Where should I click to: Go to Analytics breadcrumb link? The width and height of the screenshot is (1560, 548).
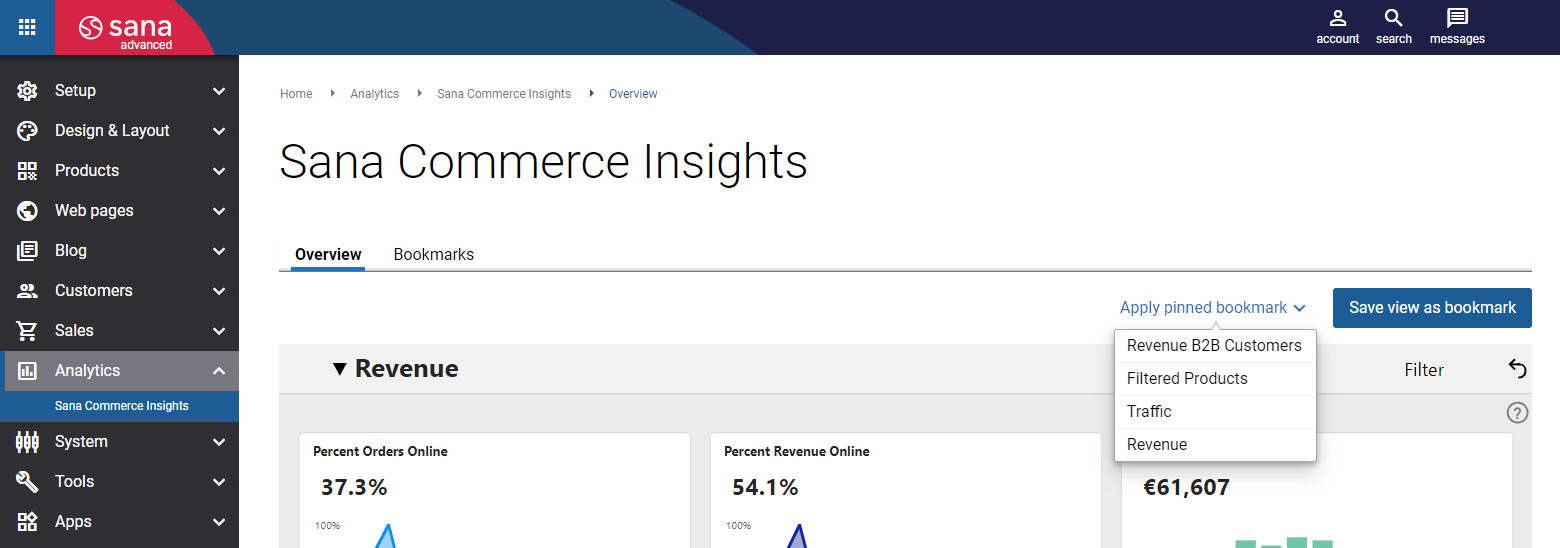(374, 94)
